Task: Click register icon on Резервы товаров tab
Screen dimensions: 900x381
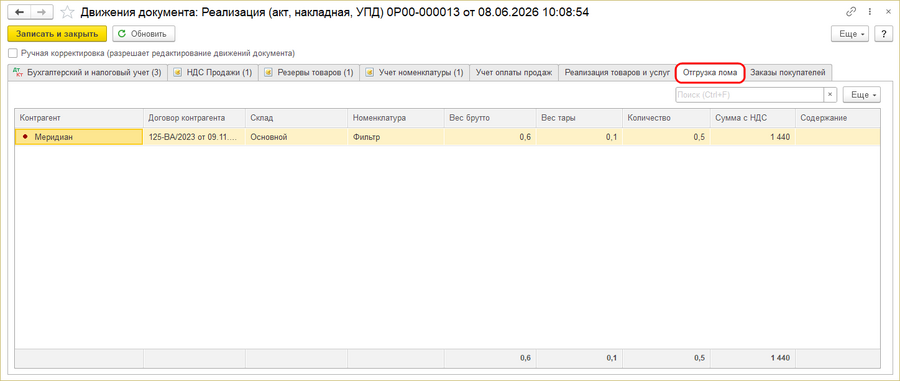Action: point(268,73)
